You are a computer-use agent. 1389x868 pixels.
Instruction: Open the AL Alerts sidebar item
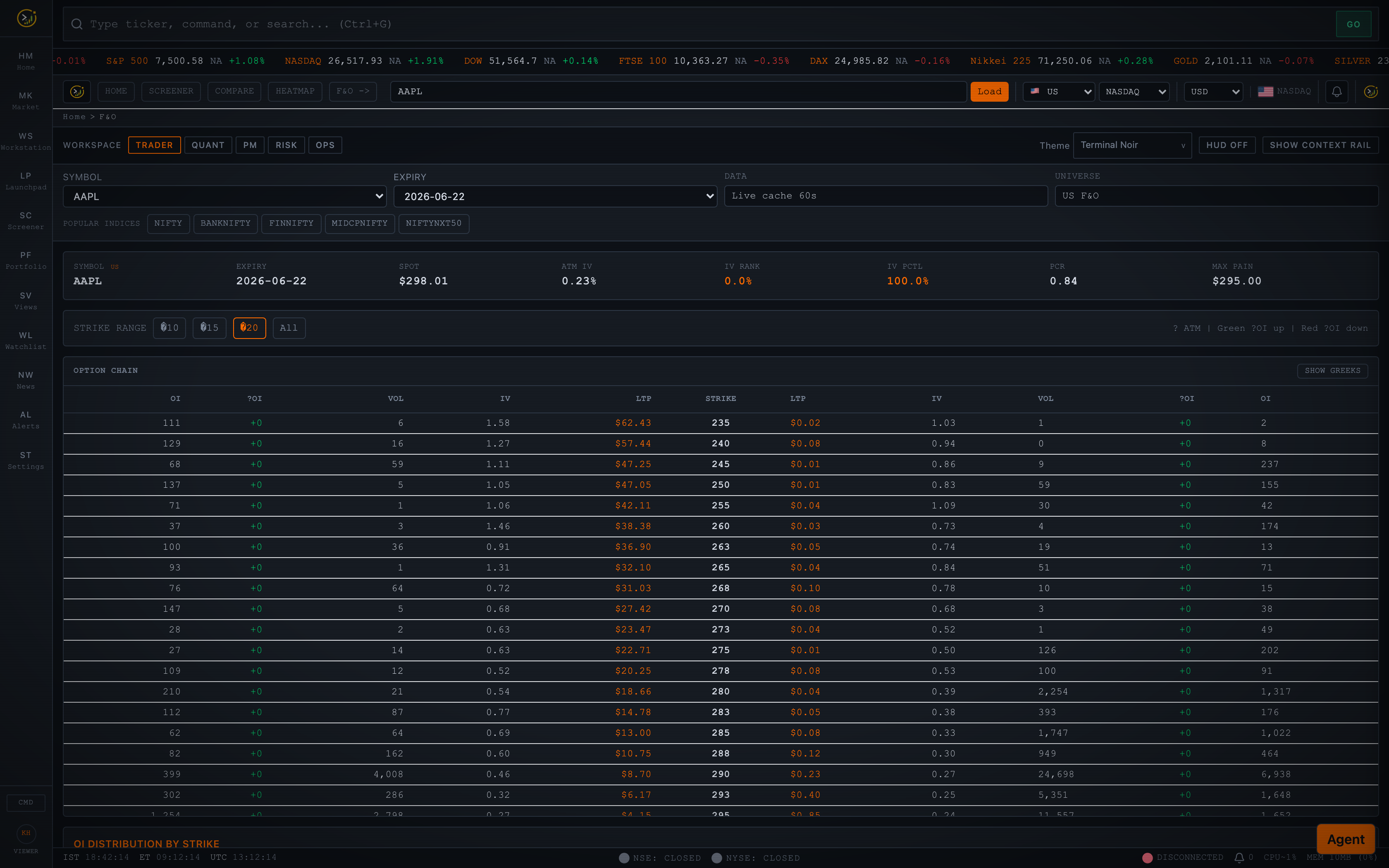pyautogui.click(x=26, y=420)
